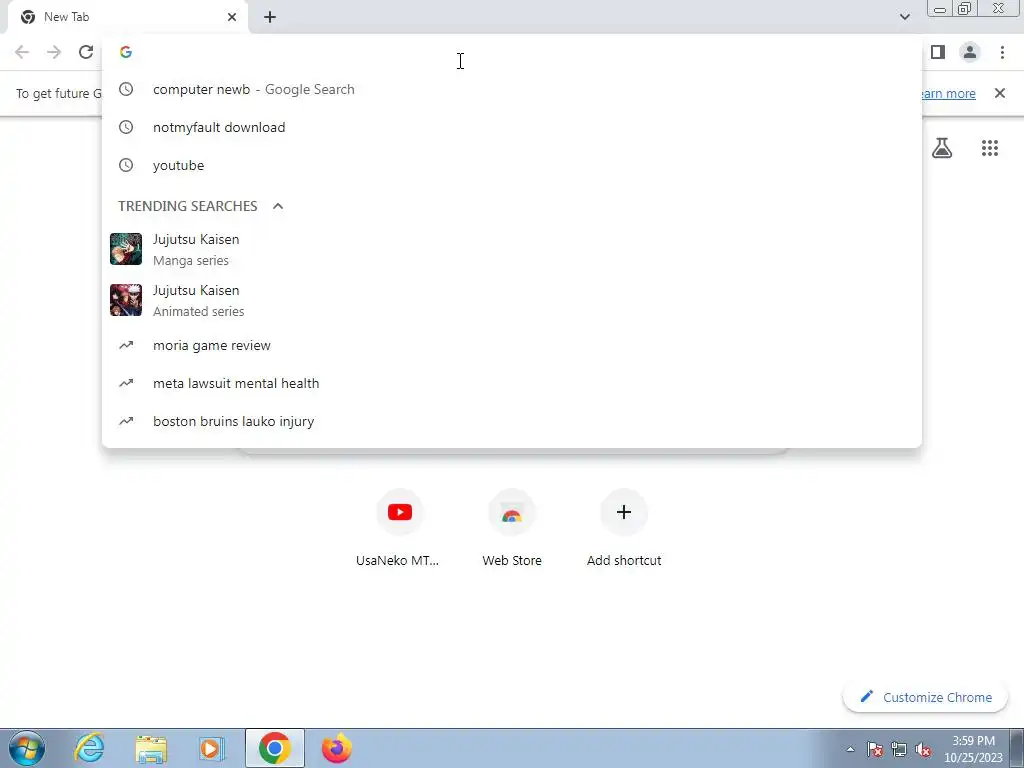Click the Add shortcut button
Image resolution: width=1024 pixels, height=768 pixels.
624,529
